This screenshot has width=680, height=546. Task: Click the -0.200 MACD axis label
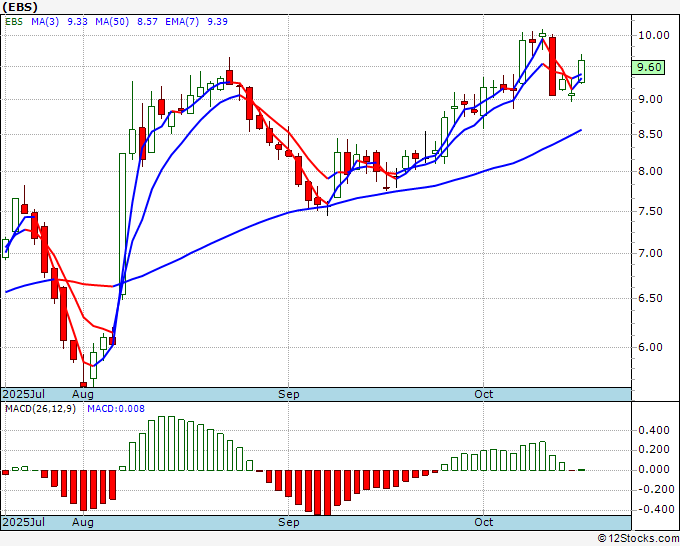(654, 489)
